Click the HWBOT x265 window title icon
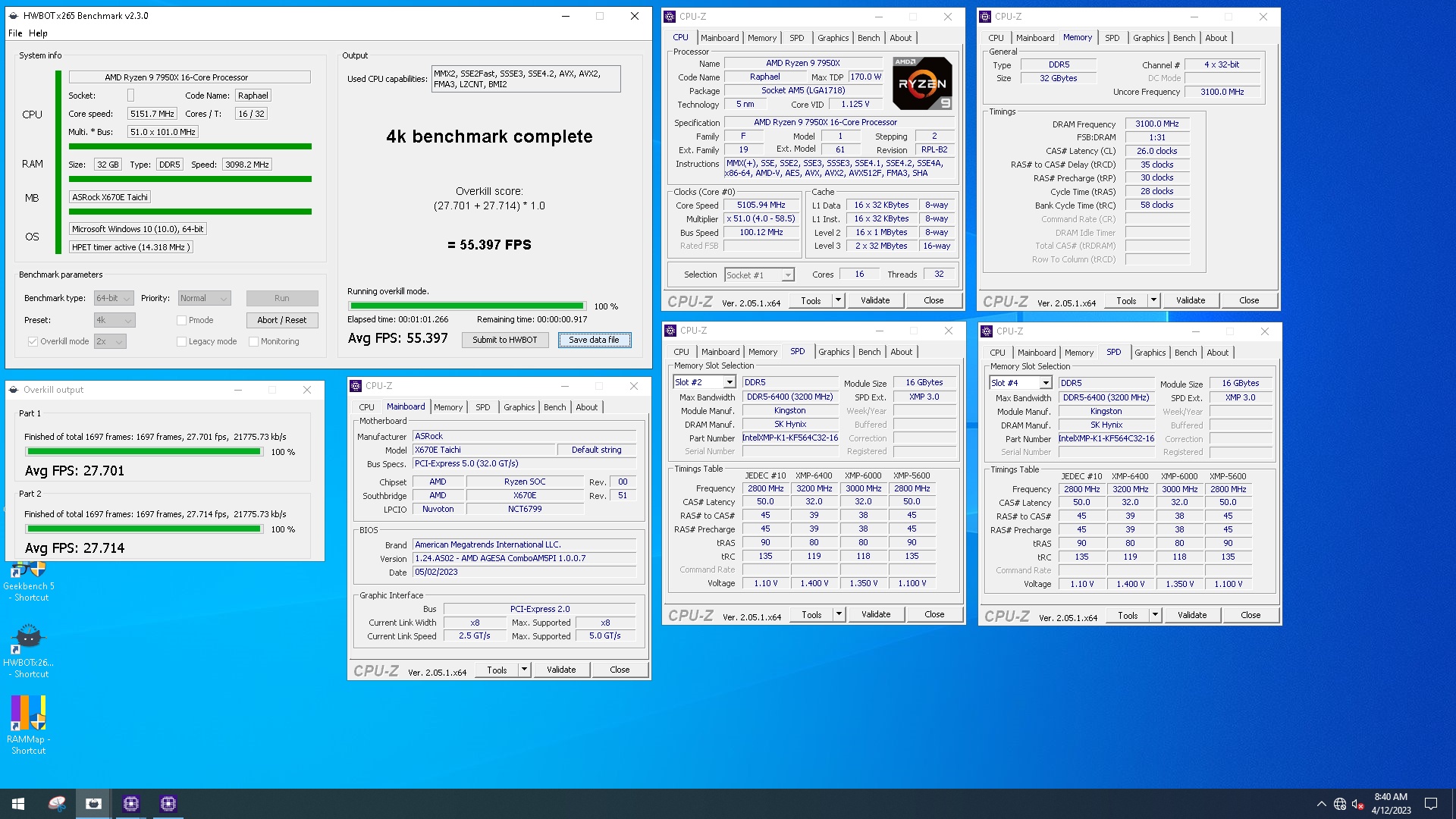Viewport: 1456px width, 819px height. pyautogui.click(x=14, y=16)
